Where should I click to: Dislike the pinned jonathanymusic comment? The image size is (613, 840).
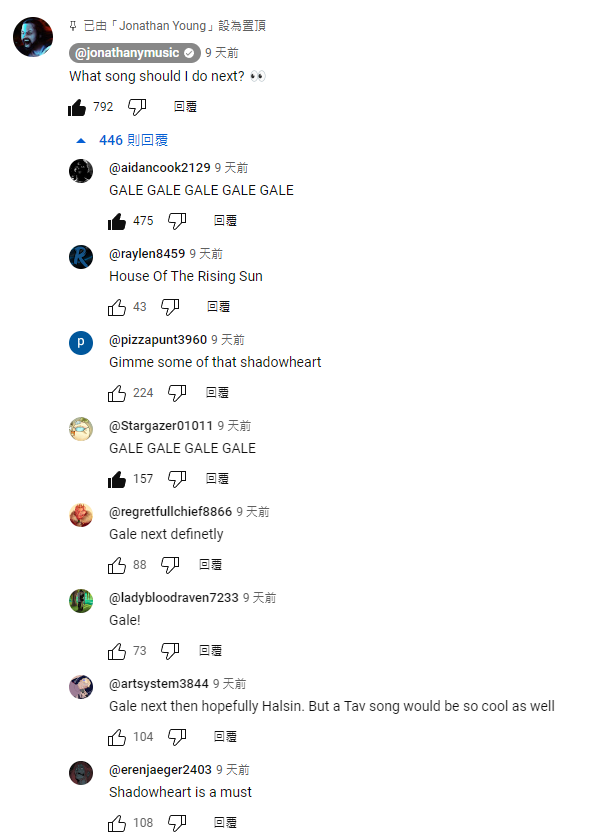pyautogui.click(x=137, y=107)
